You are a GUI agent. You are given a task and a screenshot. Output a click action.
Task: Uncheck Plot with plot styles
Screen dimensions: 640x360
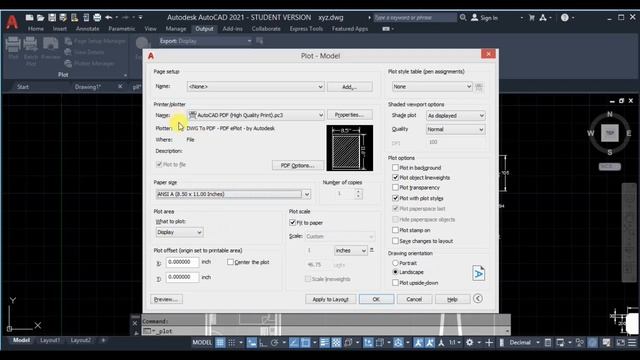click(x=395, y=198)
